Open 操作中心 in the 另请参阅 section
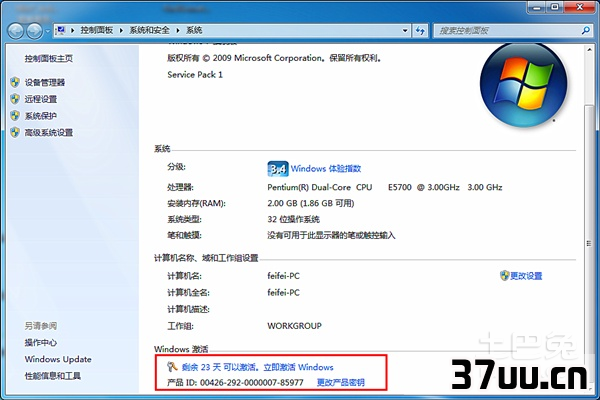This screenshot has width=600, height=400. (41, 342)
